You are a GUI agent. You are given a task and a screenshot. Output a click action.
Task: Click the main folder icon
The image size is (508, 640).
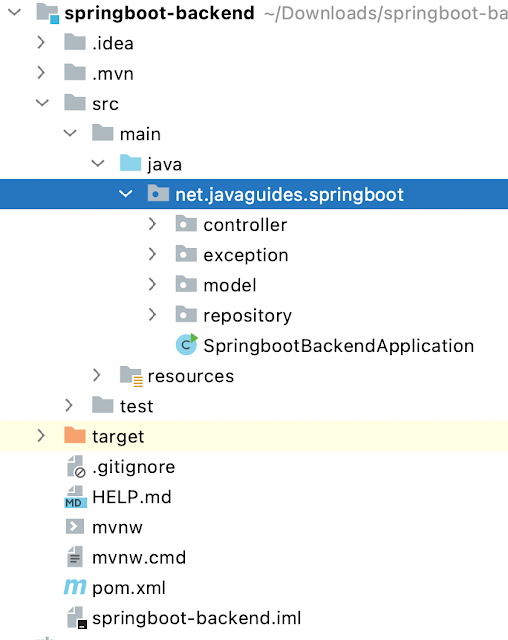(103, 133)
